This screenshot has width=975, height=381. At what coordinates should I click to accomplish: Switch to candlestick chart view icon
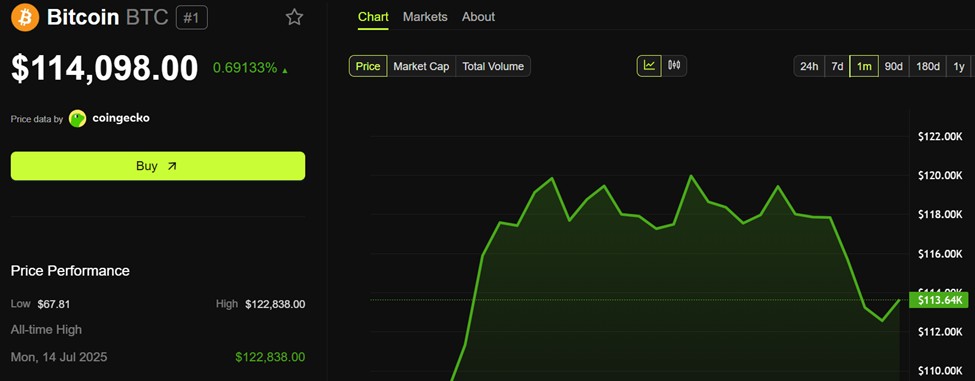click(674, 65)
